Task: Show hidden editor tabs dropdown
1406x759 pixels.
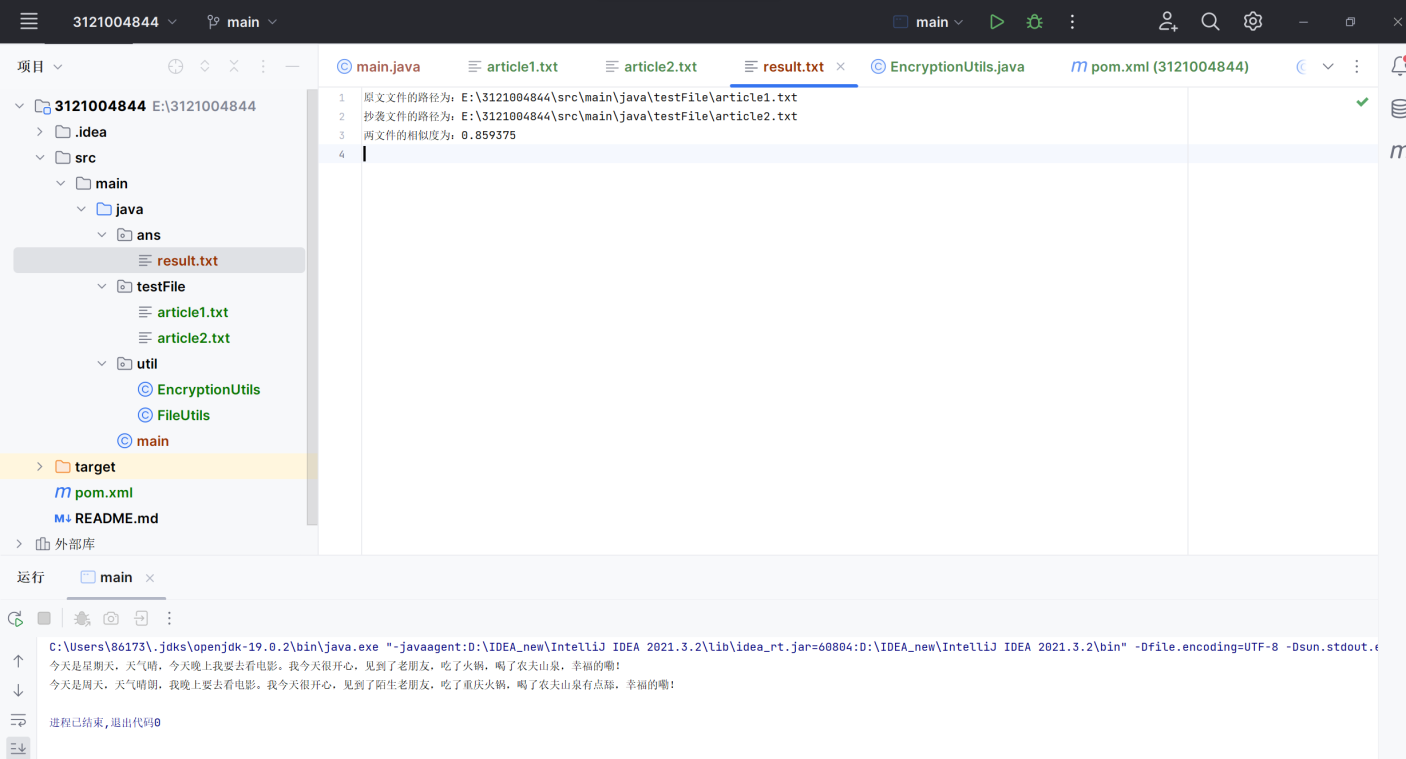Action: coord(1328,66)
